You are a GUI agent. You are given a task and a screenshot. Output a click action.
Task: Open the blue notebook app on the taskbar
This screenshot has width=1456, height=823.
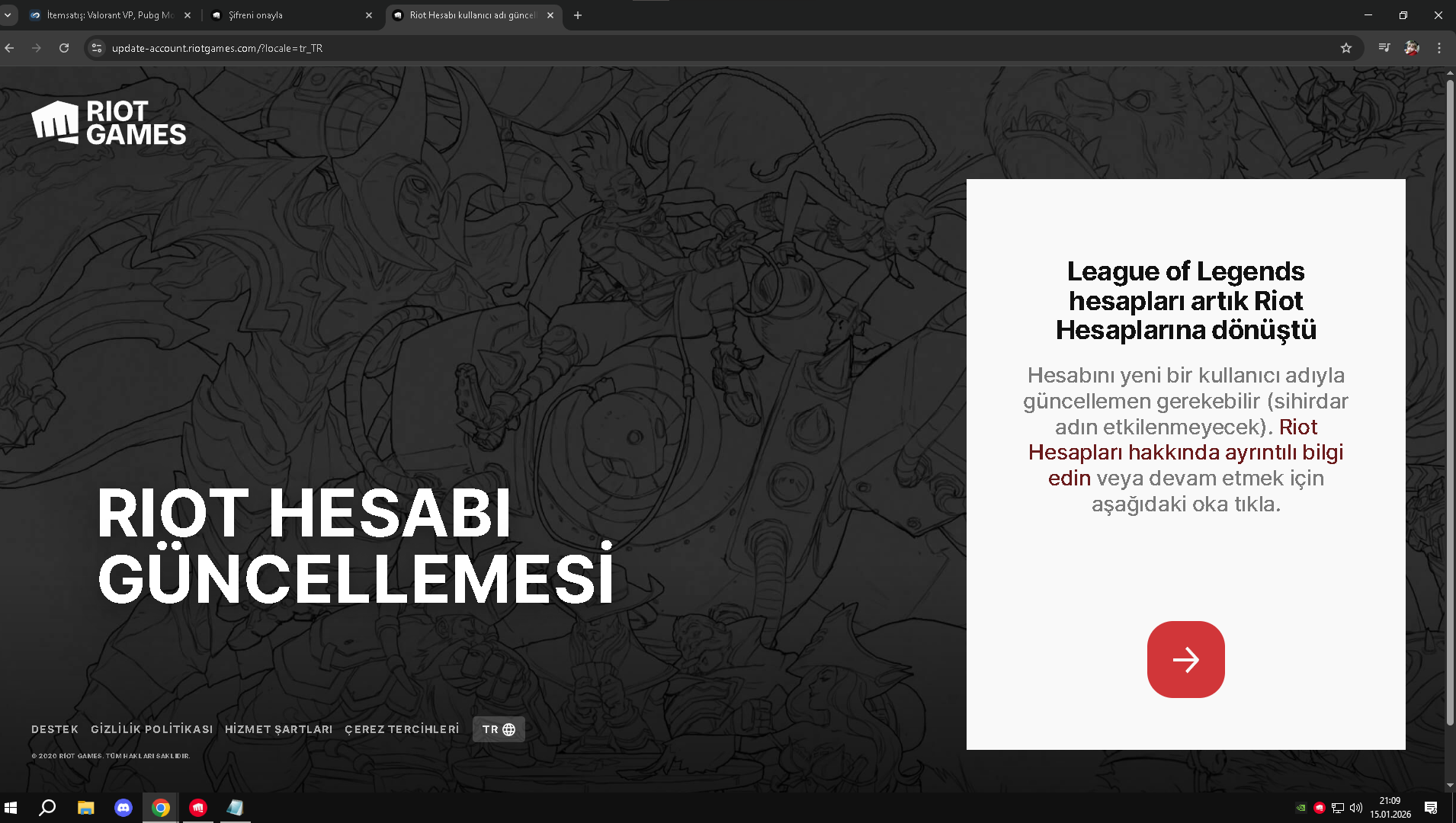tap(235, 808)
